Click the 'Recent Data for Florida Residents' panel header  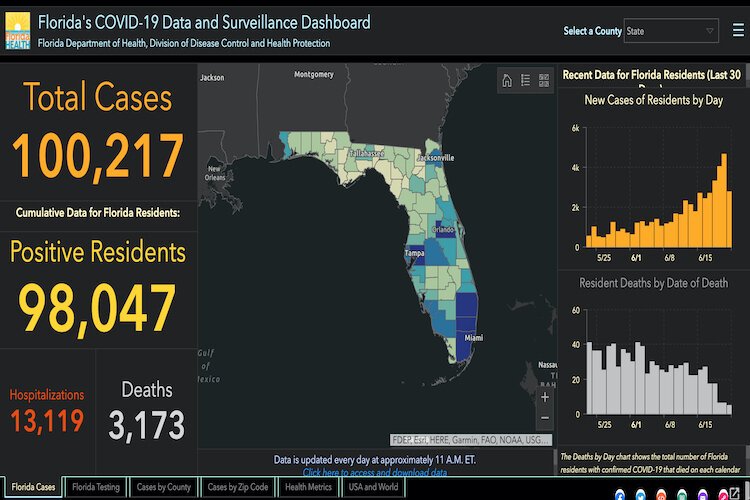651,75
